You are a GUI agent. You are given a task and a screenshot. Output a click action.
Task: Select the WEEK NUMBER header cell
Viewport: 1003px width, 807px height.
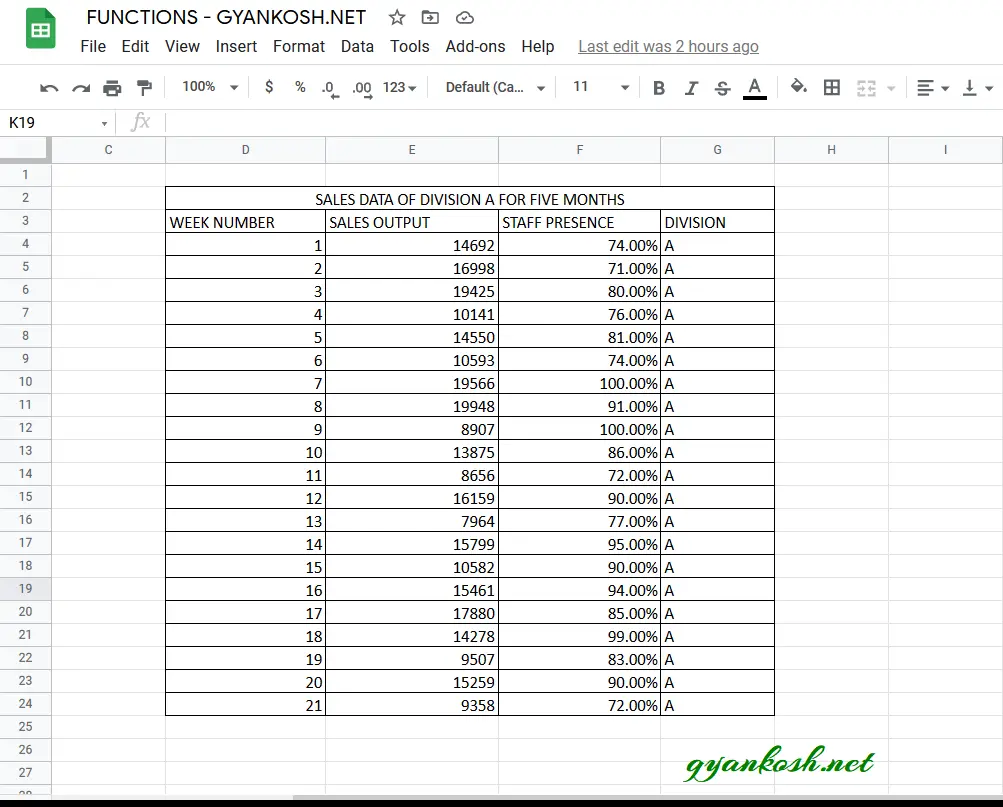[x=245, y=222]
